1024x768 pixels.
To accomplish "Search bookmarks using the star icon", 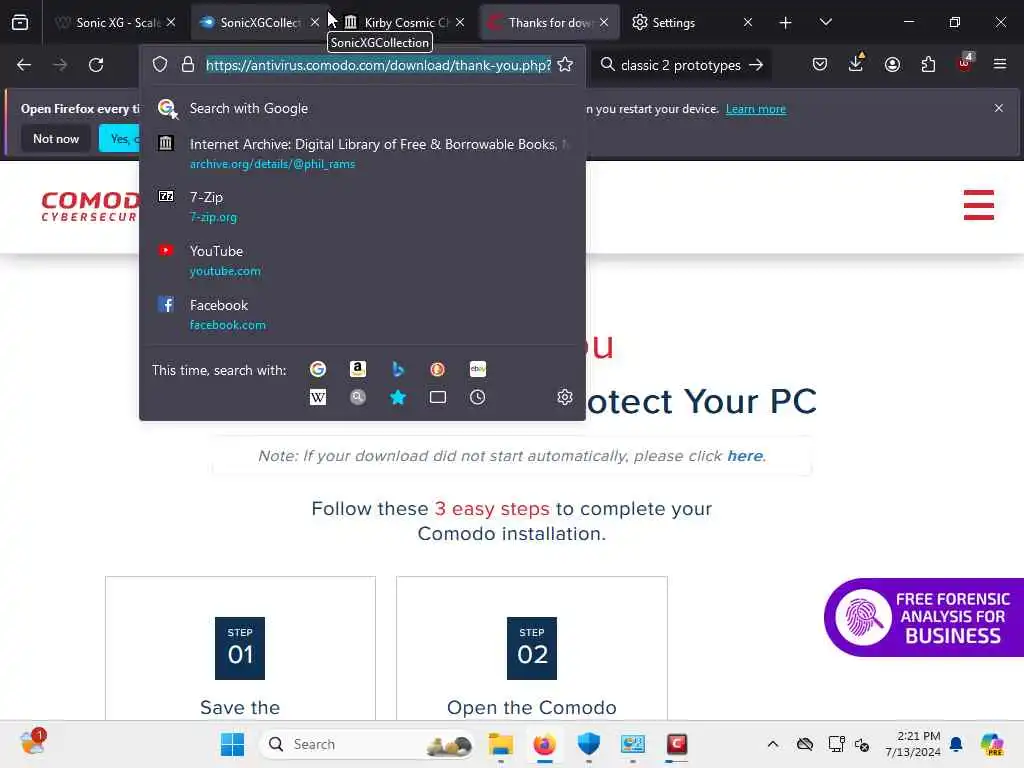I will point(398,397).
